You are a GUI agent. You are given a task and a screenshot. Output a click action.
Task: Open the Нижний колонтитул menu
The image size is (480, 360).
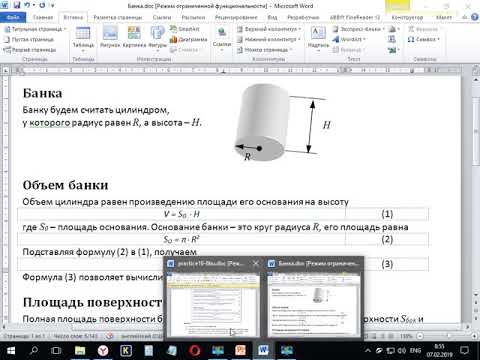(269, 39)
